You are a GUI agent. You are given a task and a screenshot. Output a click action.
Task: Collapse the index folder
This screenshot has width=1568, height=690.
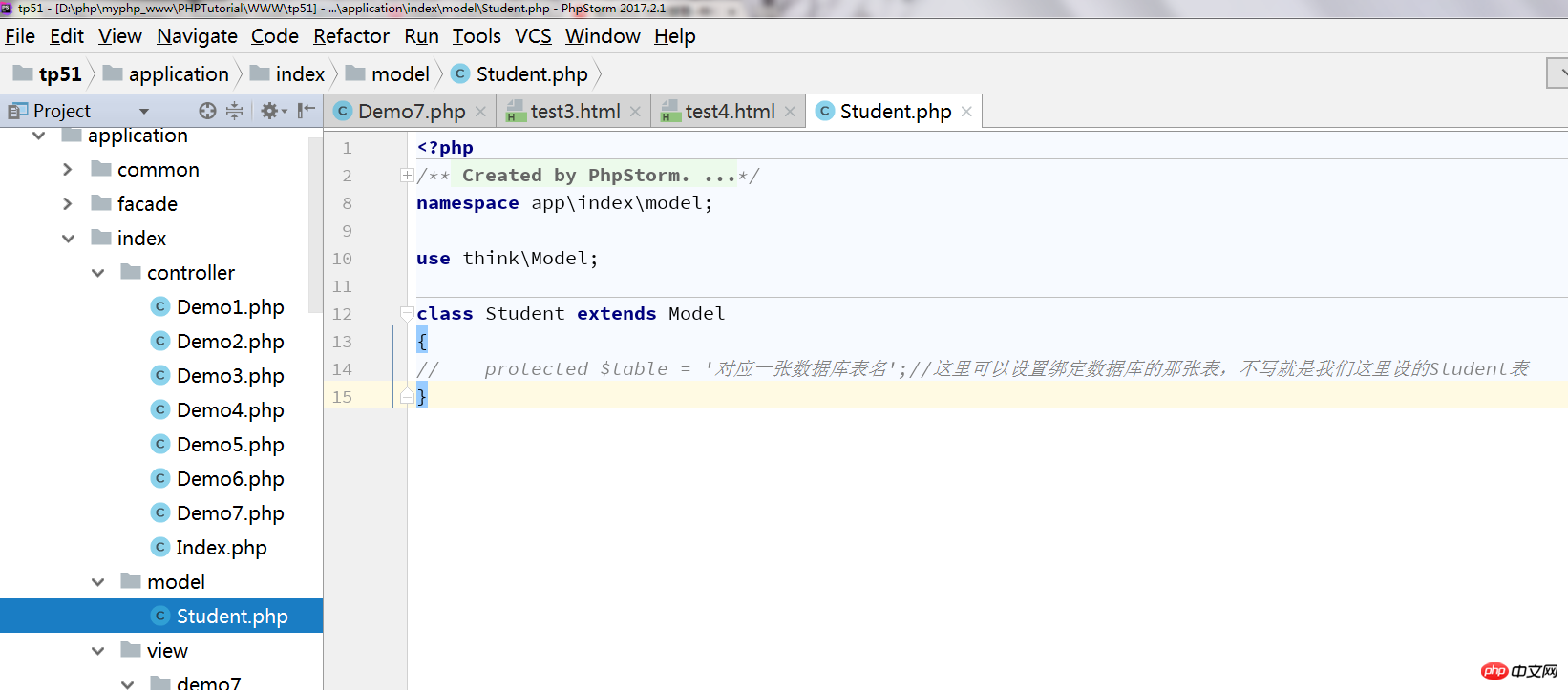click(68, 238)
